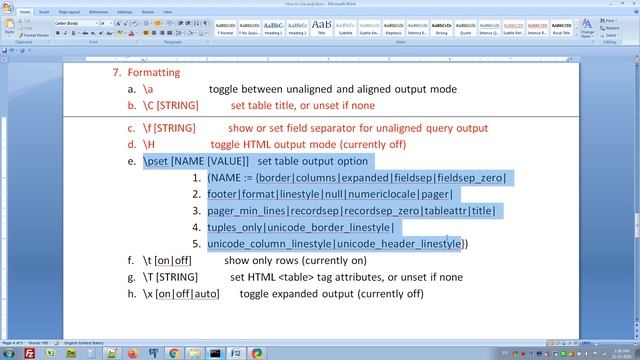Click the Windows Start button

8,353
